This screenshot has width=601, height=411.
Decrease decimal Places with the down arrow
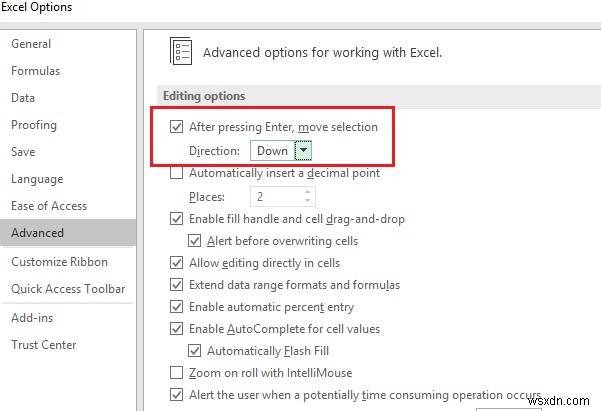click(x=308, y=201)
